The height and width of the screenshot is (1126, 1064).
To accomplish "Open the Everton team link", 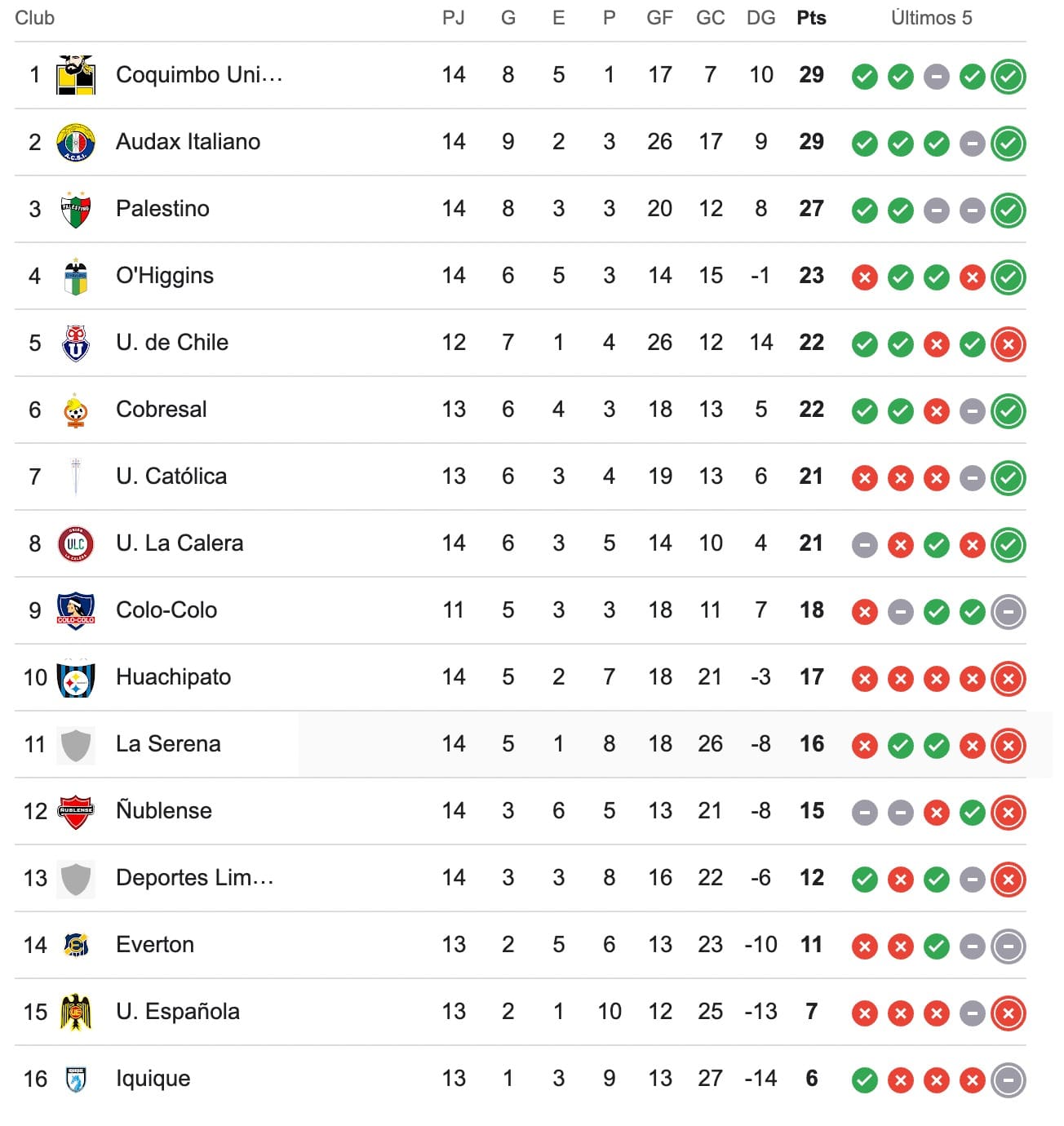I will (155, 945).
